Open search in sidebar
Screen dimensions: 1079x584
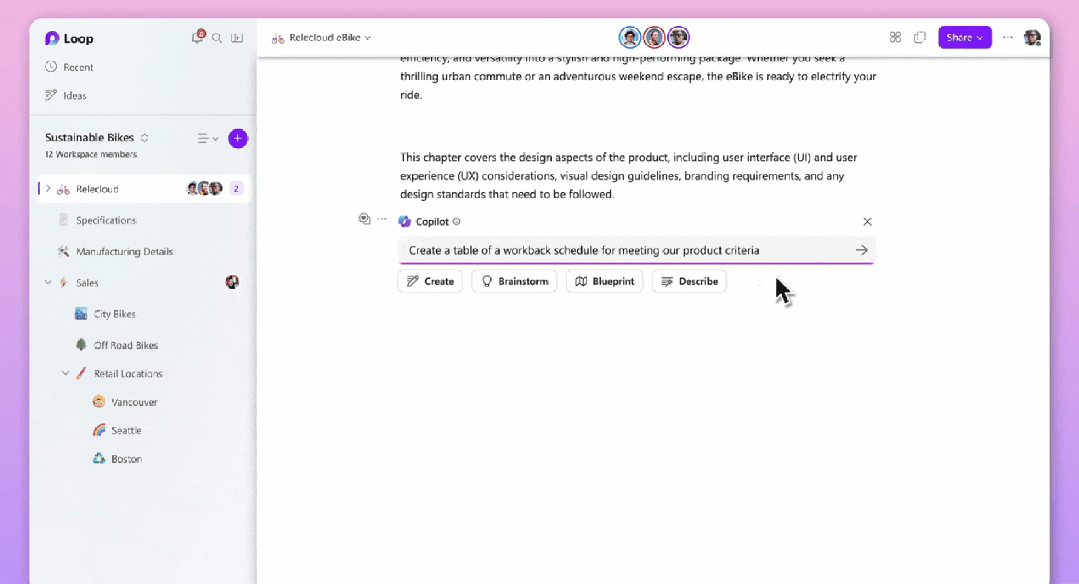click(217, 39)
